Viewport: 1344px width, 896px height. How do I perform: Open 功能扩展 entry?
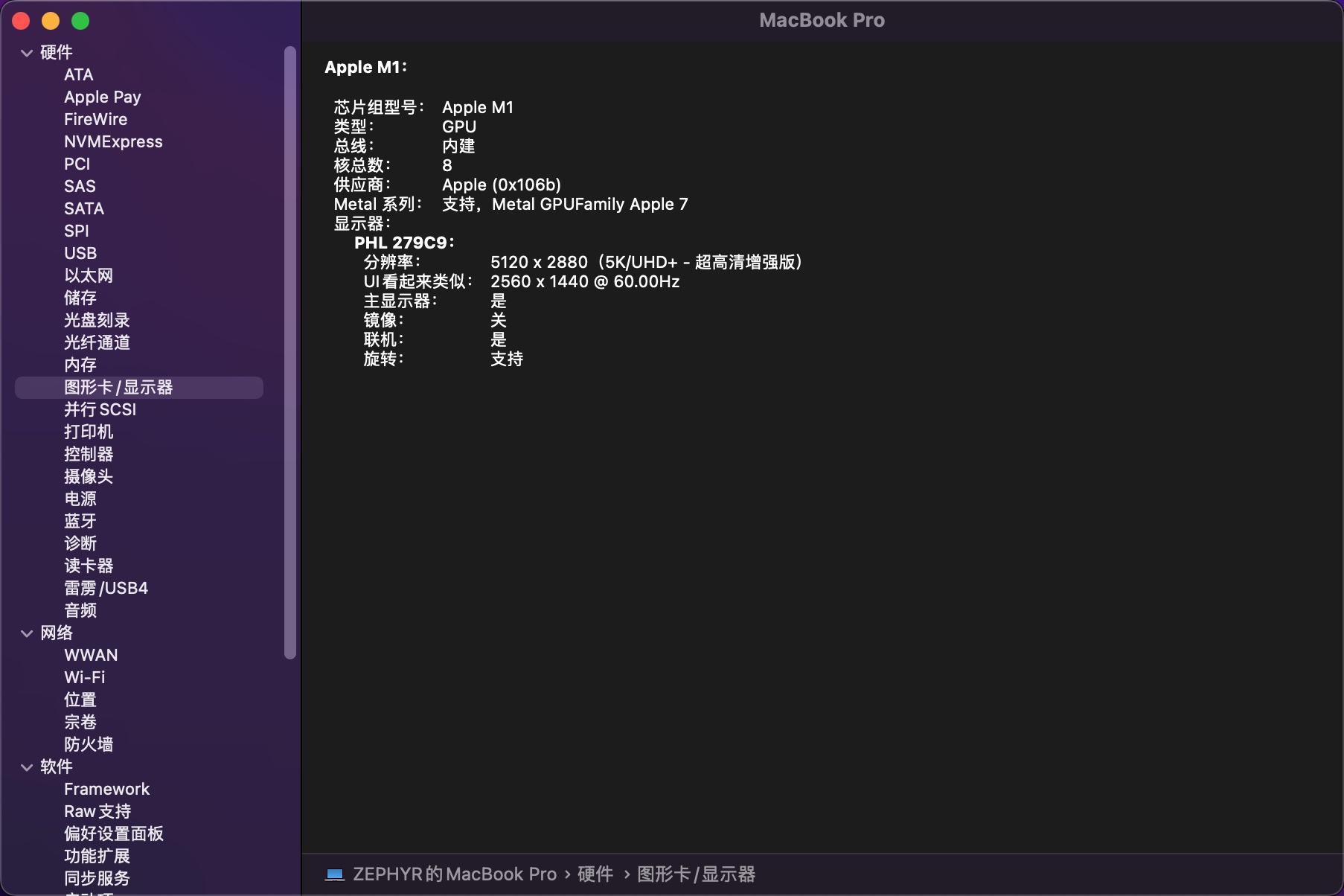coord(97,857)
